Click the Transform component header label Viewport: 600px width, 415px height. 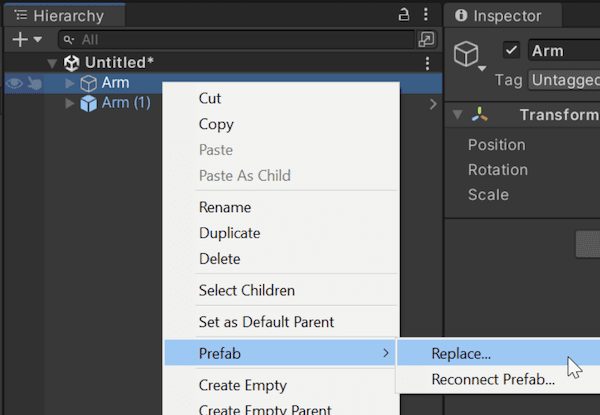559,115
